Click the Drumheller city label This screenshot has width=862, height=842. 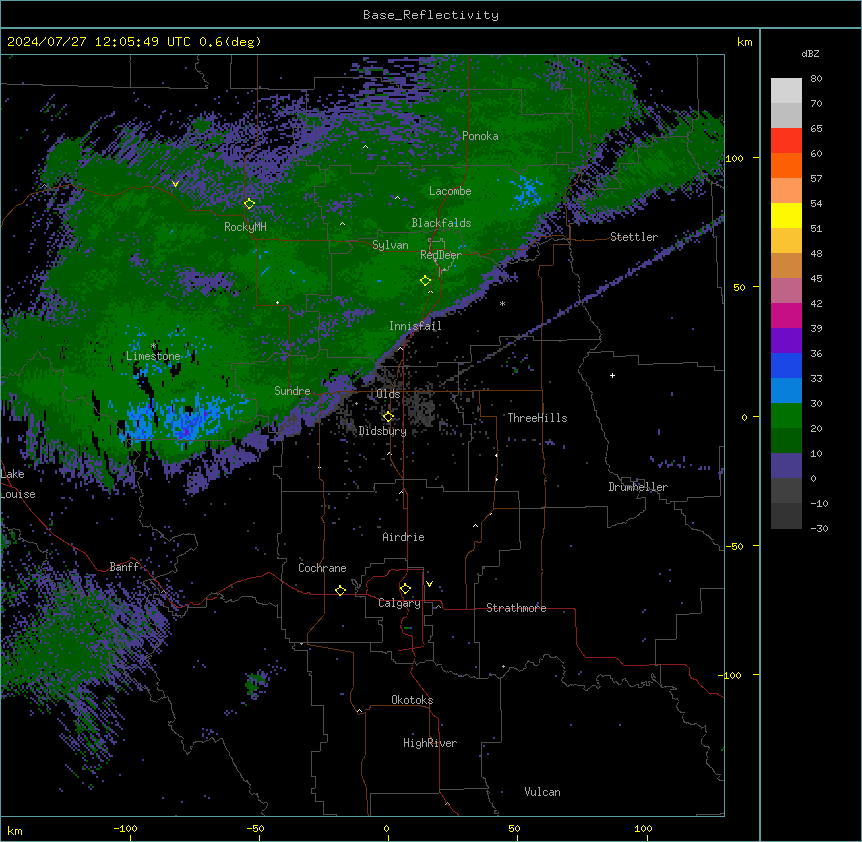pyautogui.click(x=638, y=487)
